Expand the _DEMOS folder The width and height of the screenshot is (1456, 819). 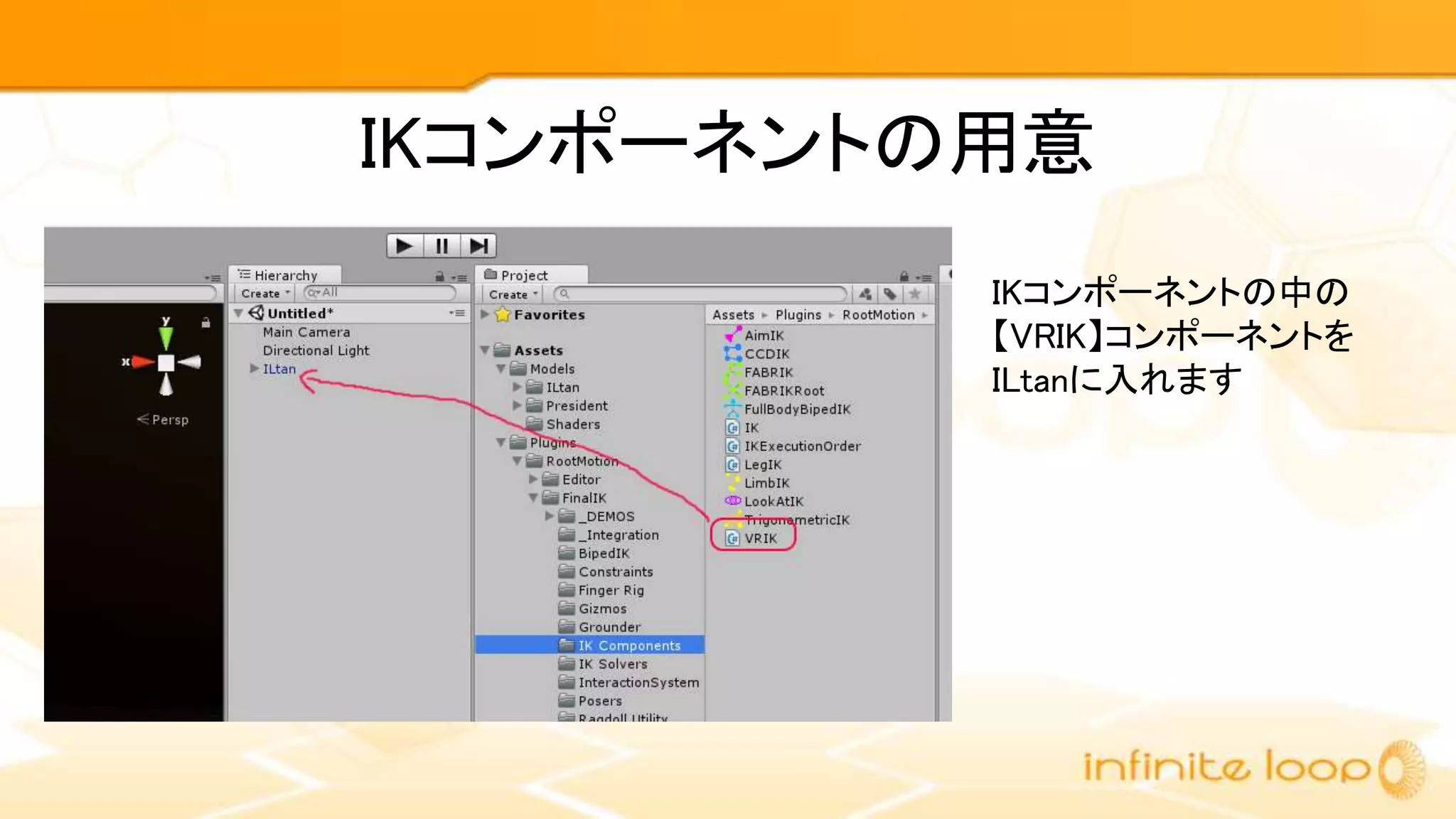pos(550,516)
